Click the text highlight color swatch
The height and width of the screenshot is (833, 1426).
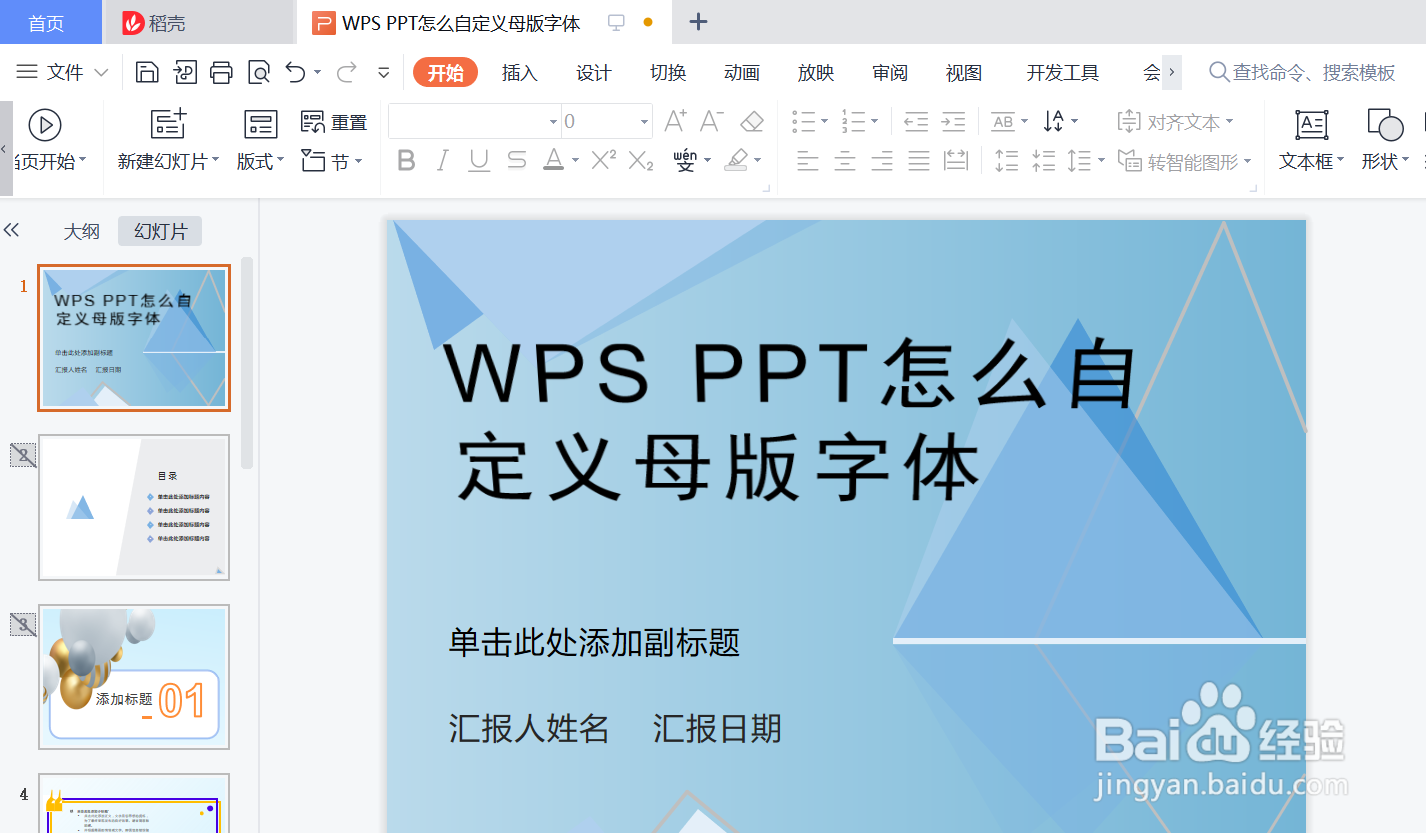737,160
